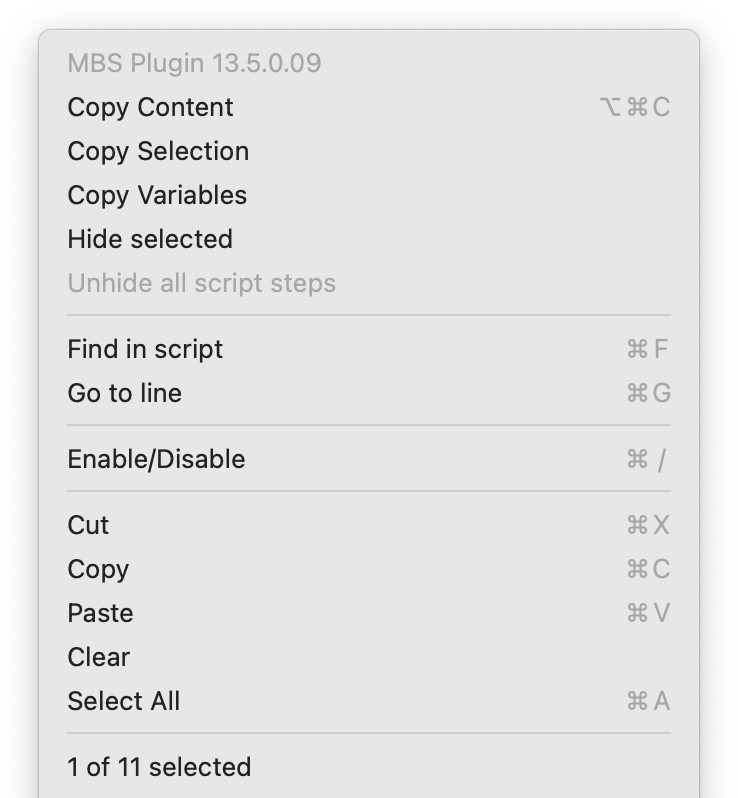Click the plain Copy menu item
Image resolution: width=738 pixels, height=798 pixels.
point(98,569)
